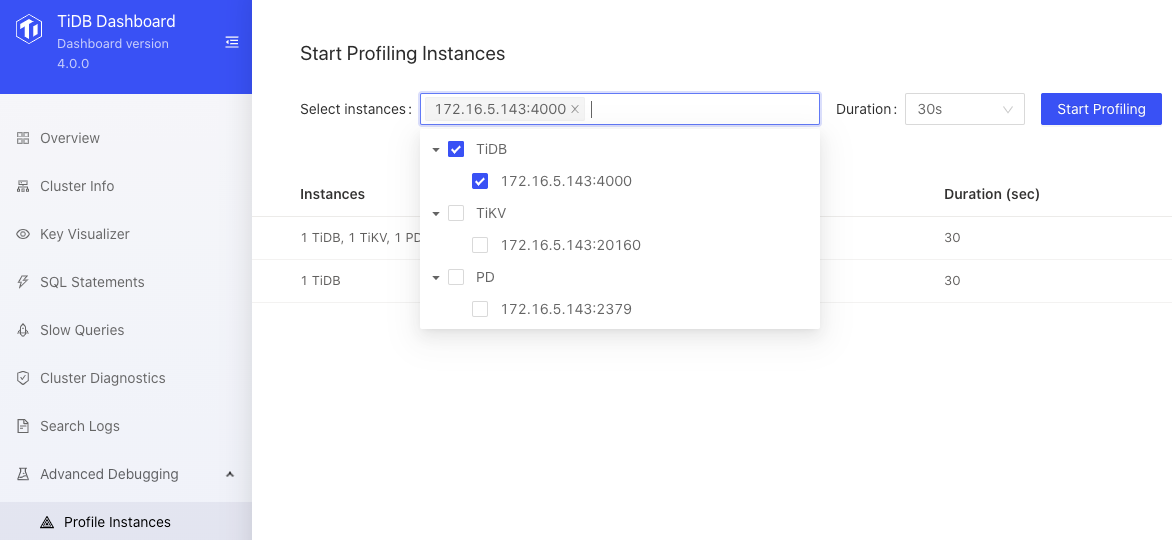The image size is (1172, 540).
Task: Check the 172.16.5.143:20160 instance checkbox
Action: [480, 245]
